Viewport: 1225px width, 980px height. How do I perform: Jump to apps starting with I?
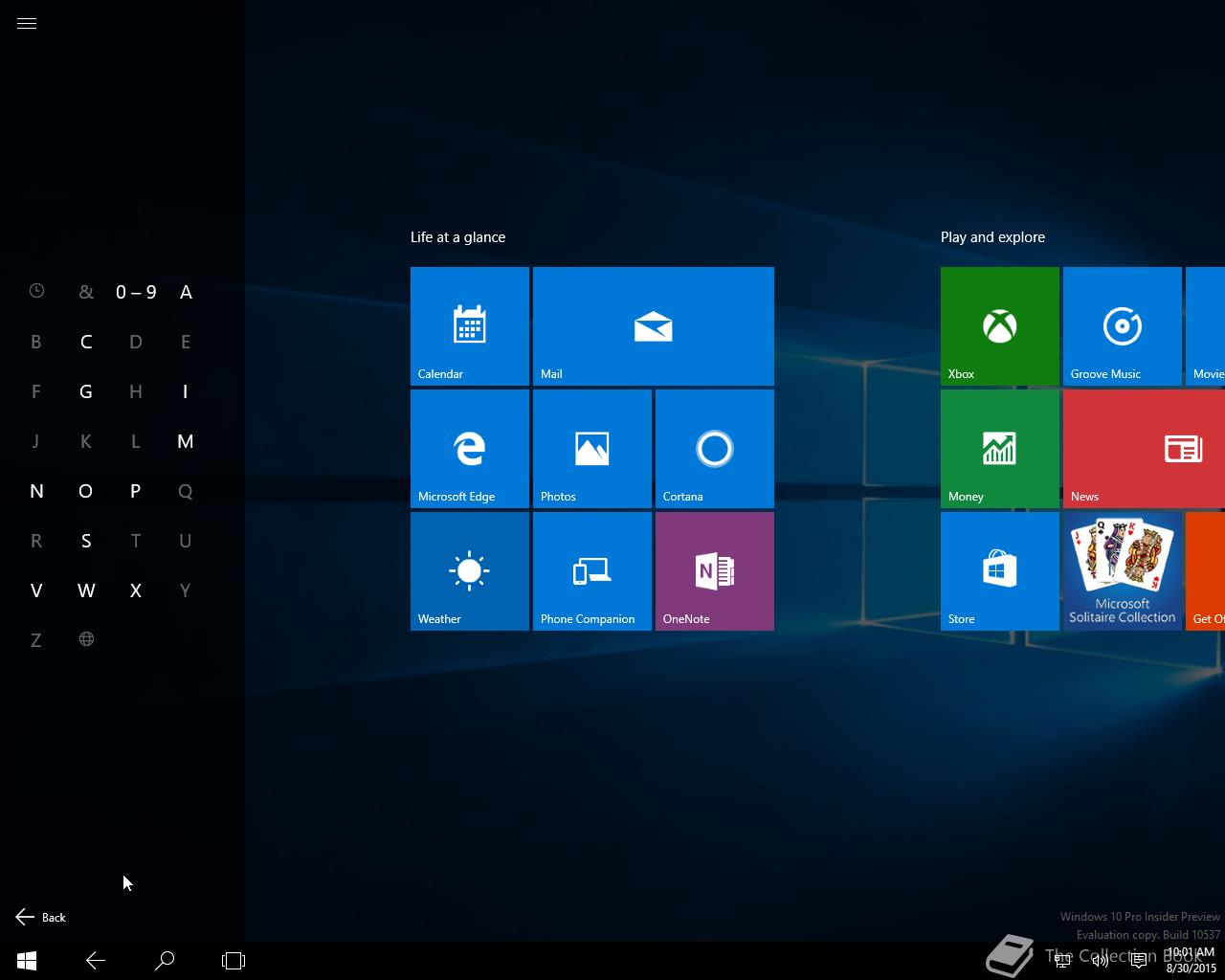point(186,391)
